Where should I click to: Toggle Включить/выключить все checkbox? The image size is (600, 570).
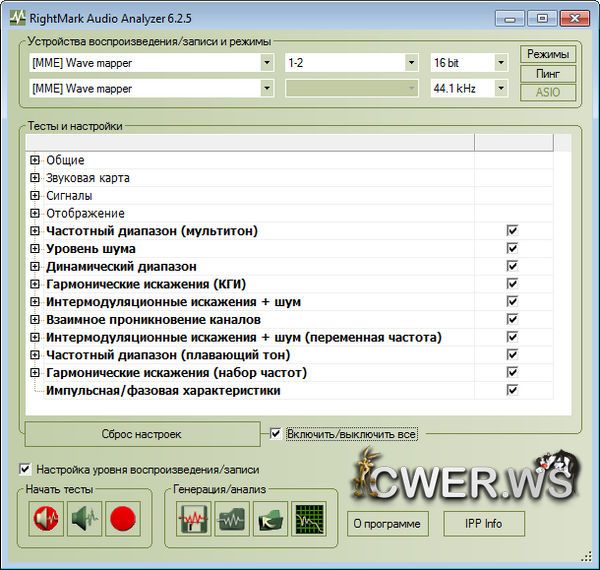point(276,434)
